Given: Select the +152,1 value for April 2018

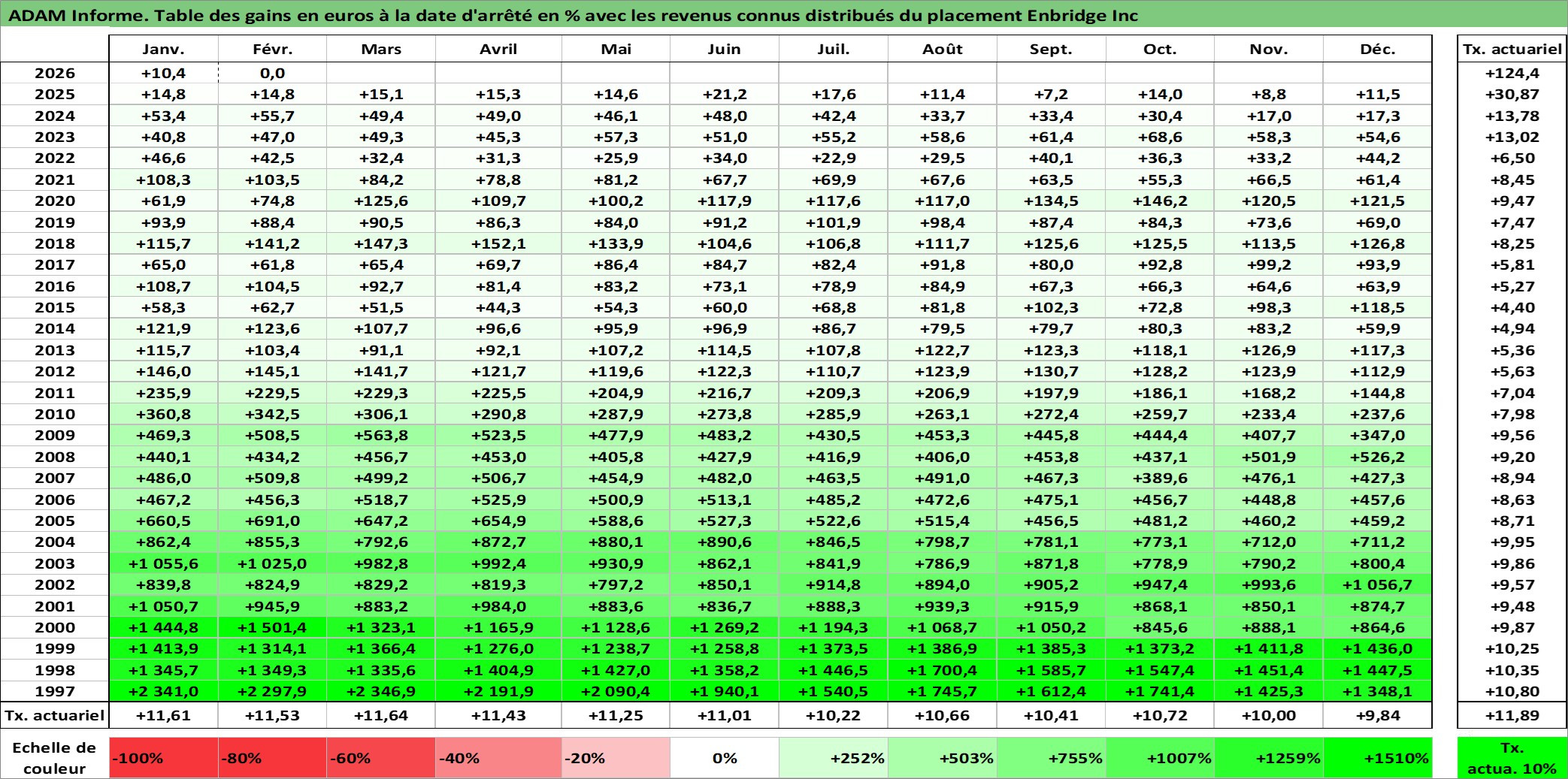Looking at the screenshot, I should pos(498,243).
